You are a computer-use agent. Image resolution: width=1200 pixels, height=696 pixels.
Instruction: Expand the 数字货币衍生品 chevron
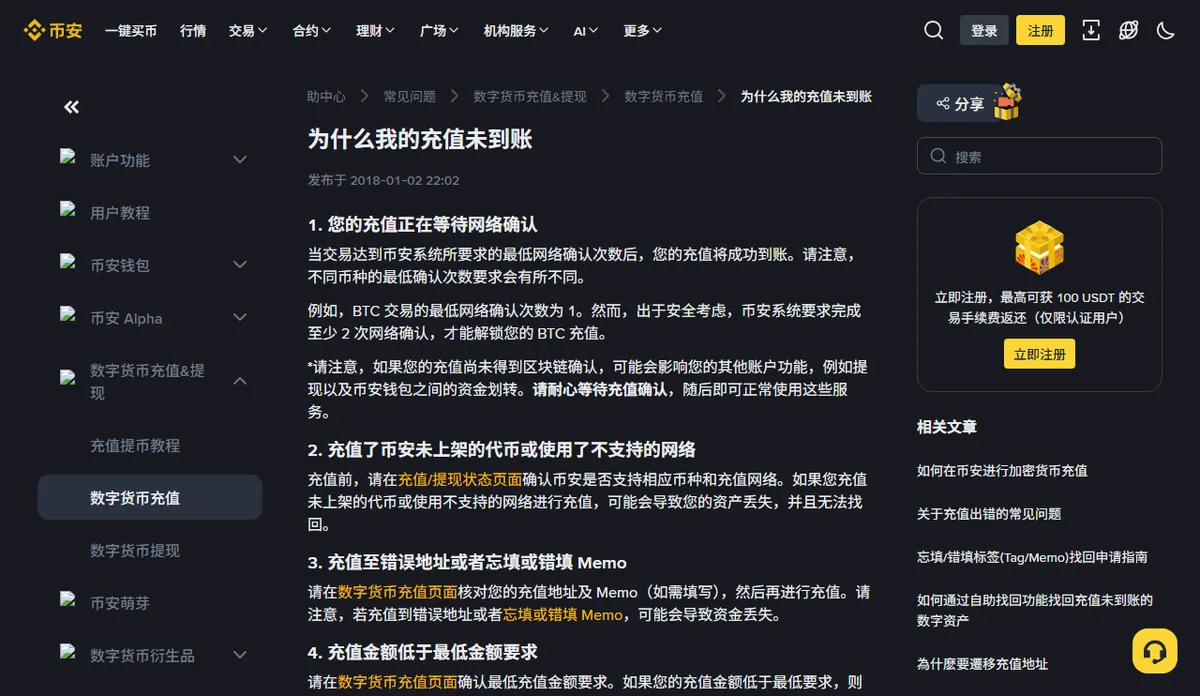pos(240,655)
